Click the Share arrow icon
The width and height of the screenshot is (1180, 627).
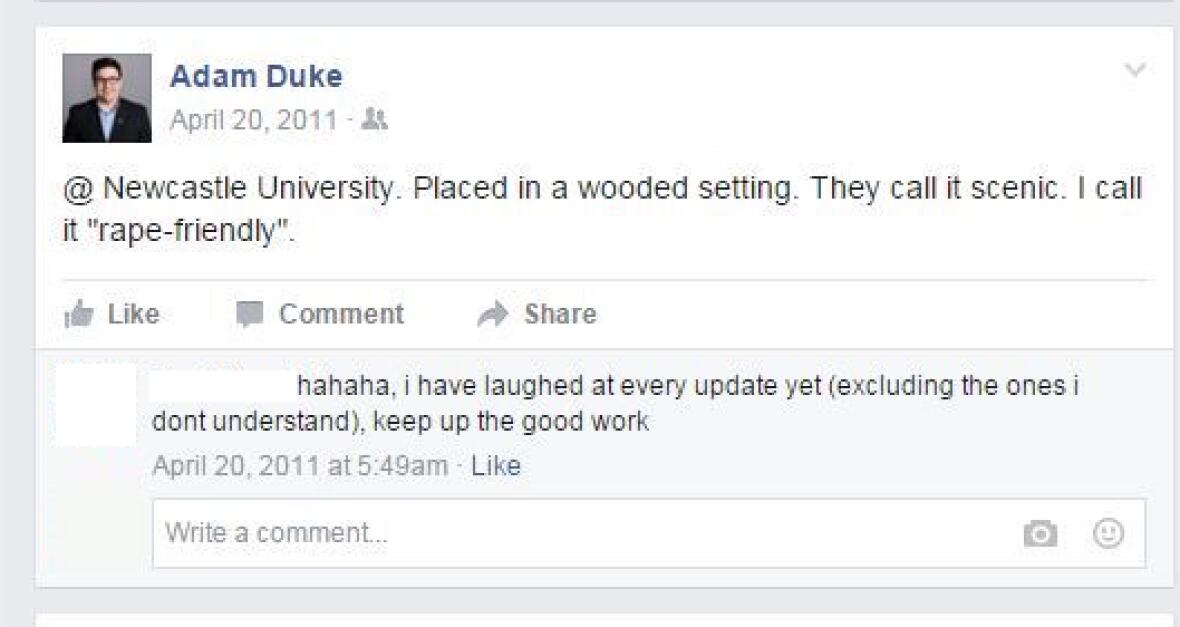[493, 314]
